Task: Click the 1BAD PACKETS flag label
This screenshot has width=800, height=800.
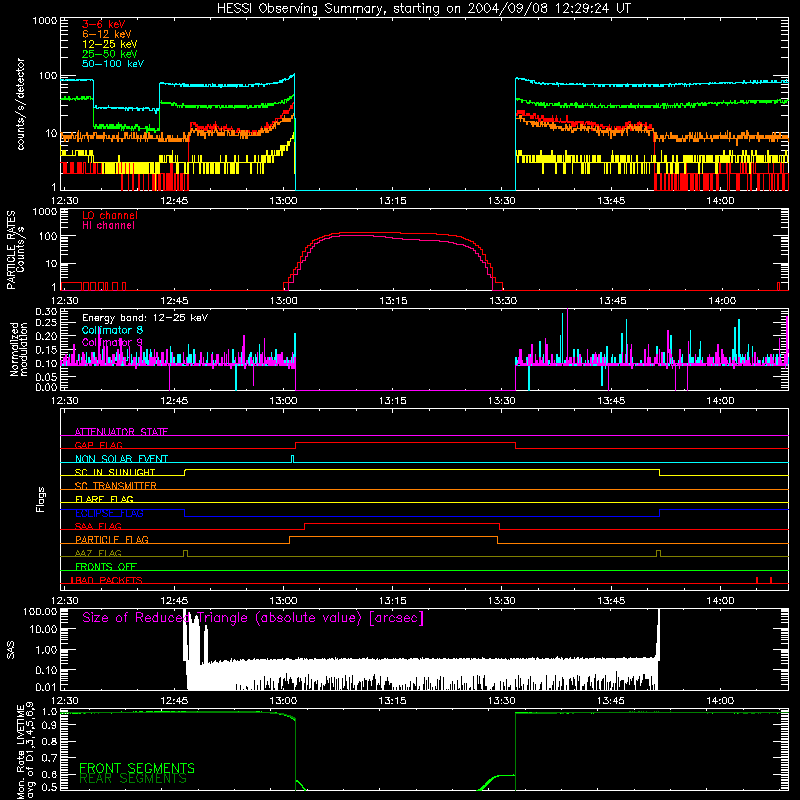Action: click(x=106, y=581)
